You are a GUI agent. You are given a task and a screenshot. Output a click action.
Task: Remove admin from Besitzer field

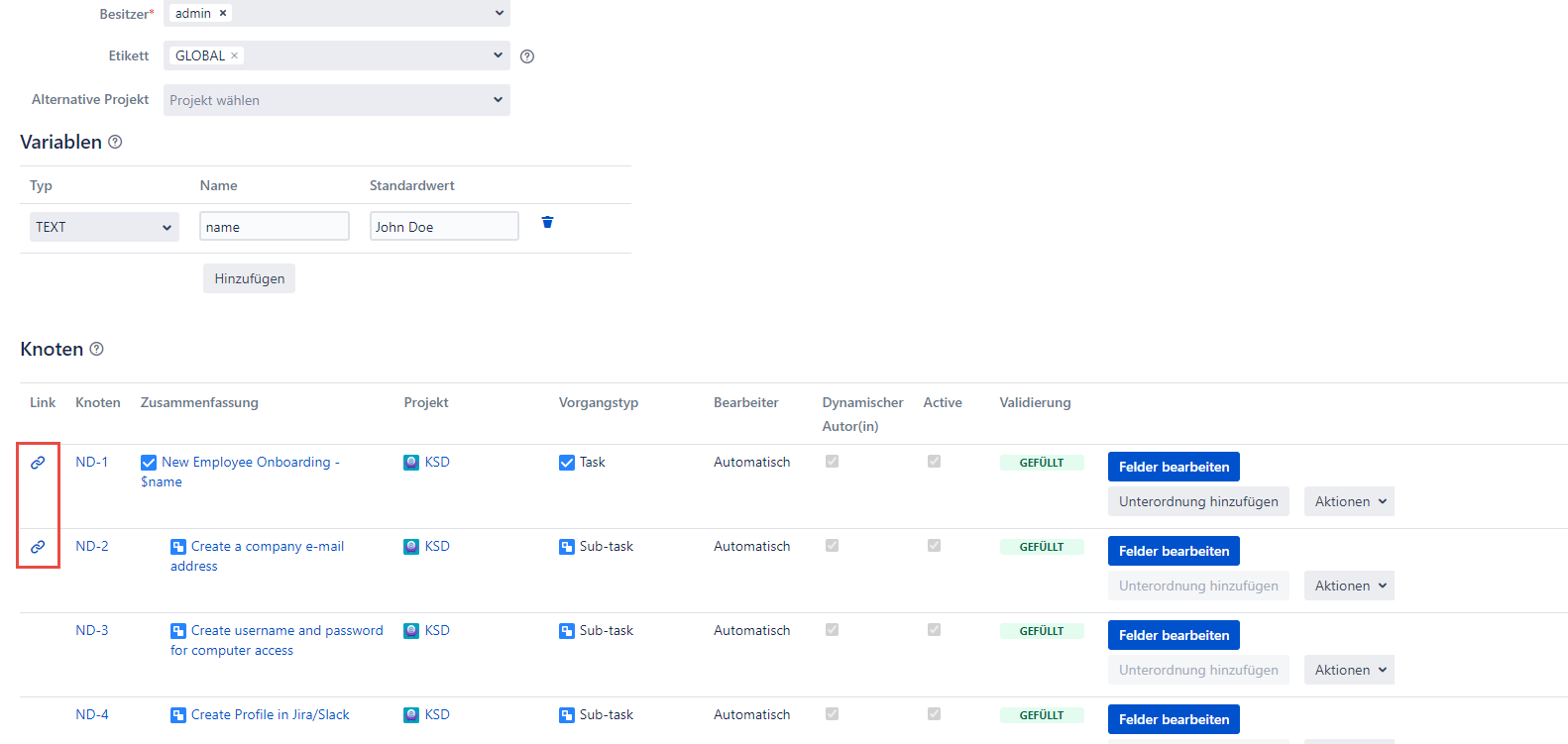click(223, 13)
